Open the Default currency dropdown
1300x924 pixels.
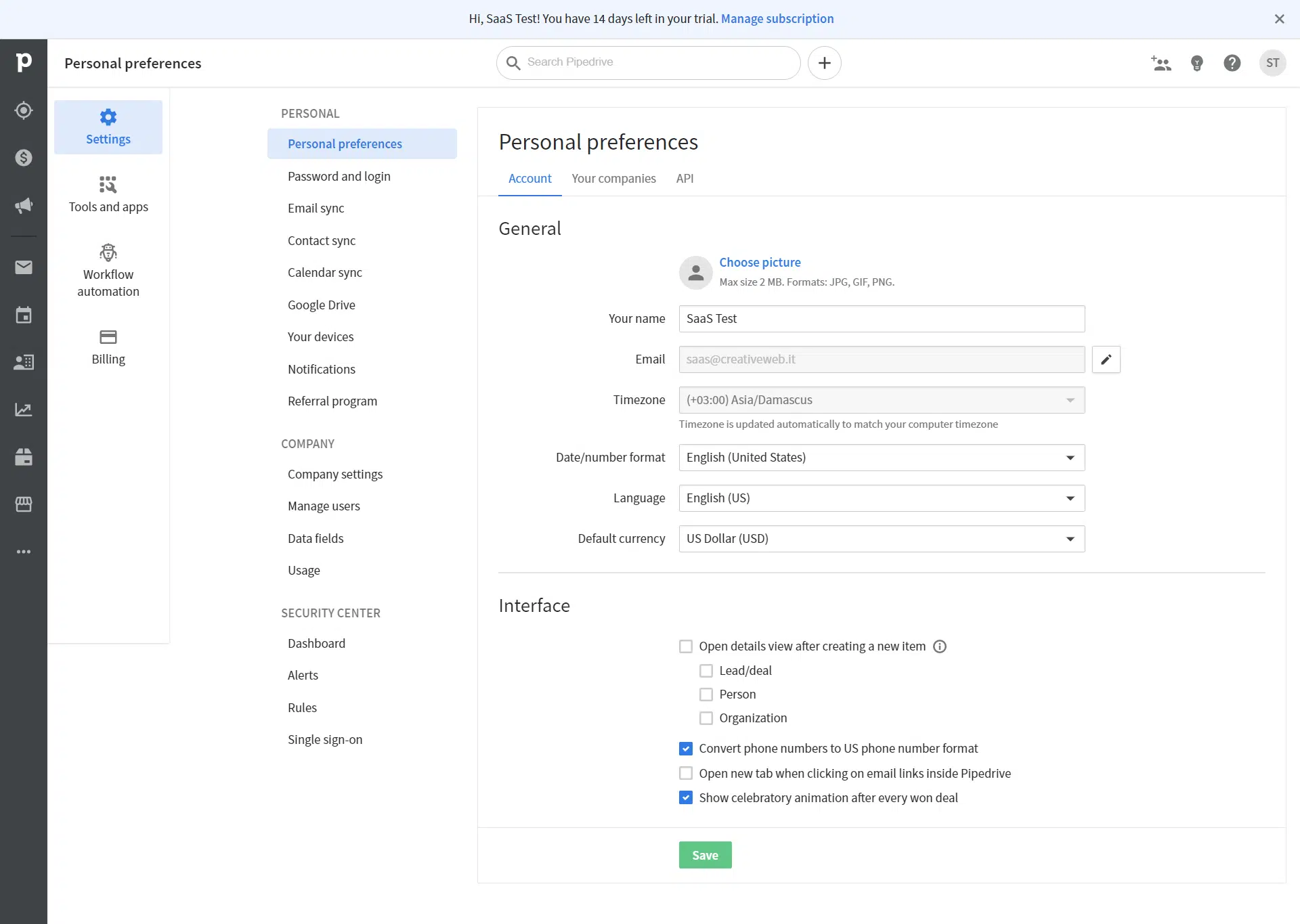(882, 539)
